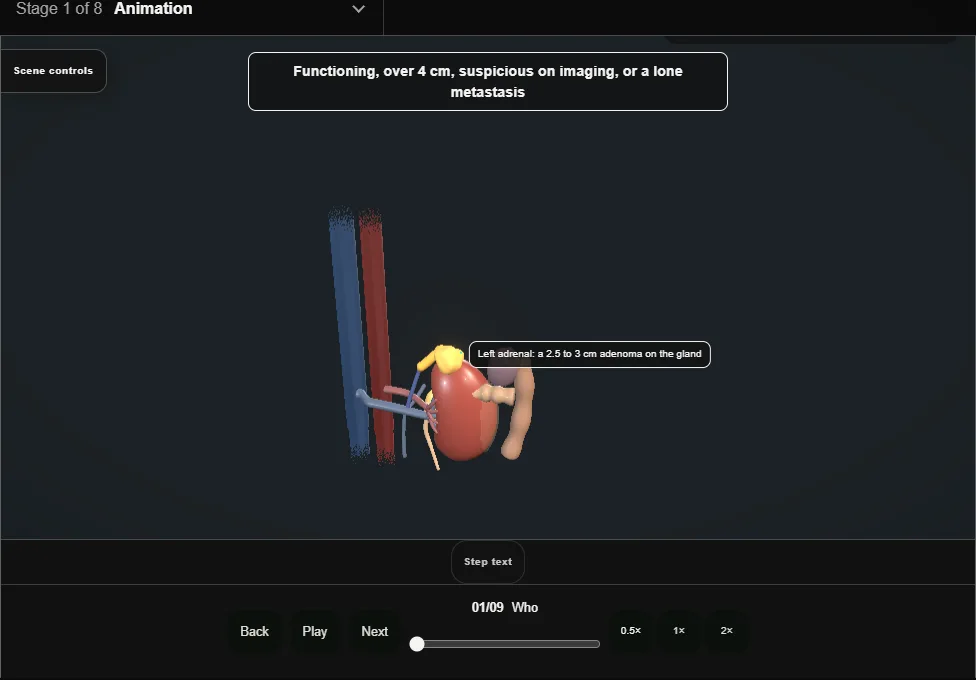The image size is (976, 680).
Task: Go to the previous step with Back
Action: 255,631
